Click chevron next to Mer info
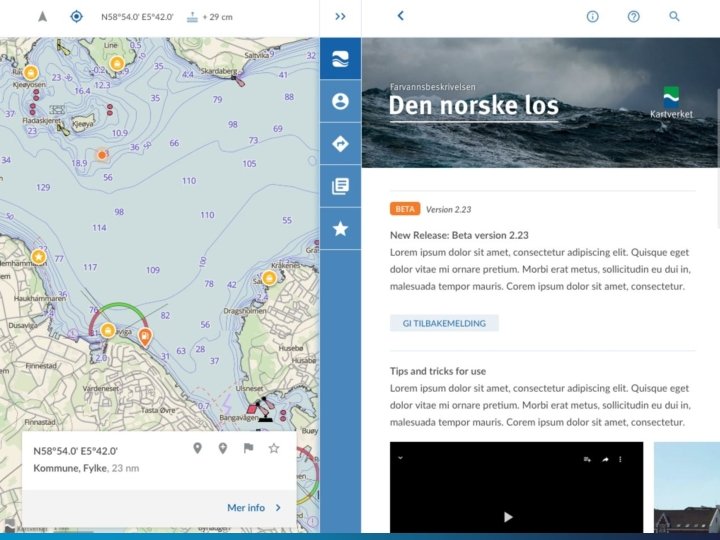The width and height of the screenshot is (720, 540). pos(278,507)
